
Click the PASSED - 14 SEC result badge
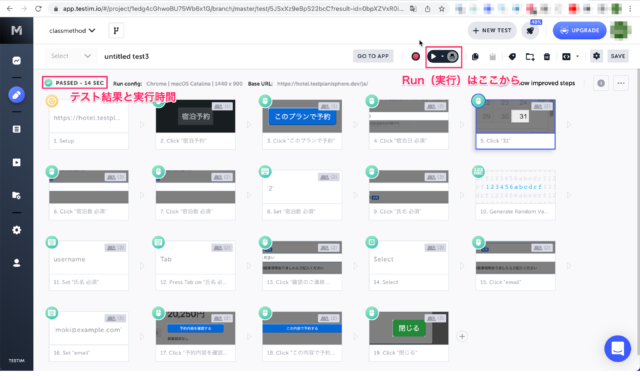75,83
